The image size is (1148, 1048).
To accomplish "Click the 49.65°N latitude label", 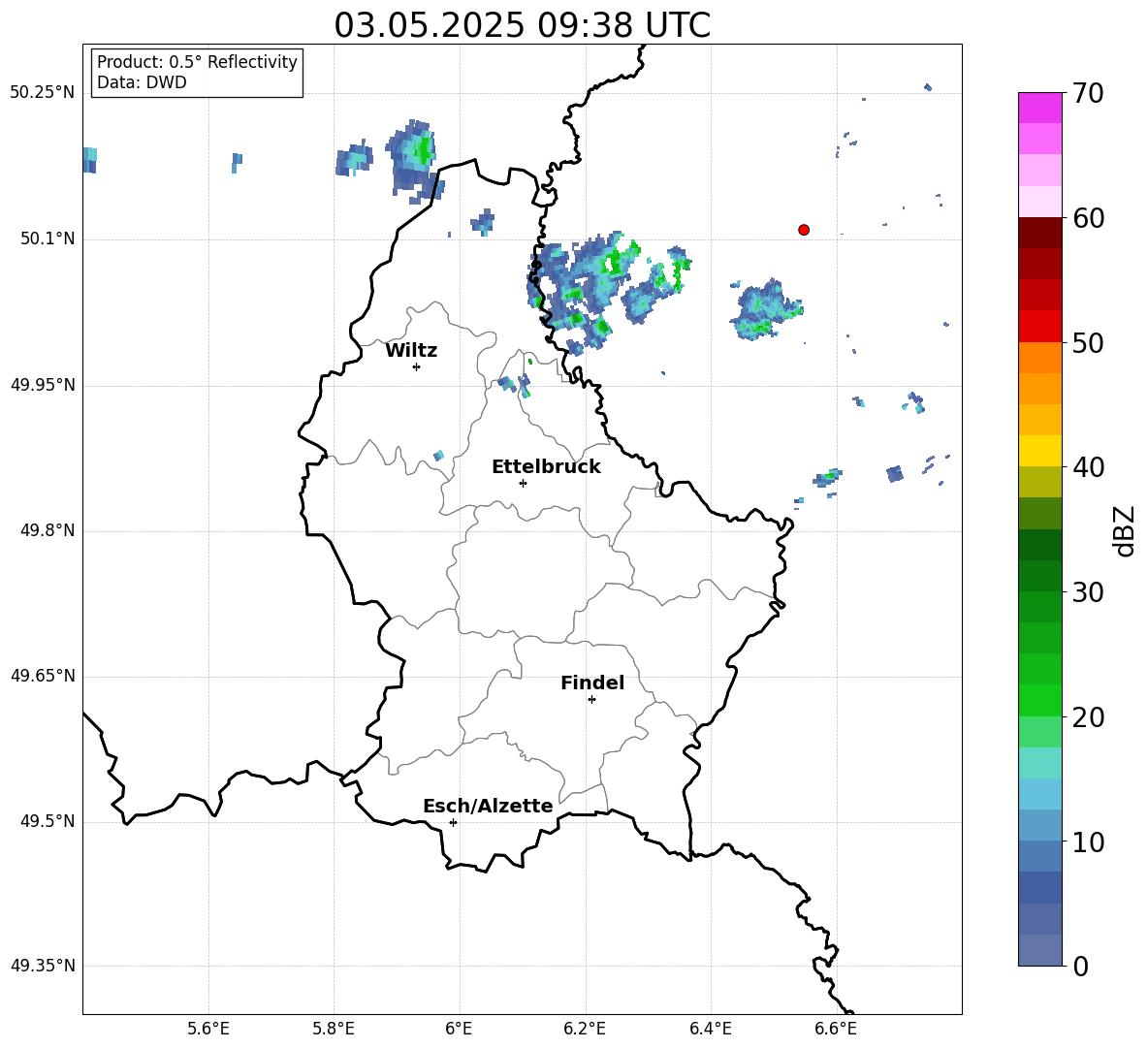I will pyautogui.click(x=42, y=676).
